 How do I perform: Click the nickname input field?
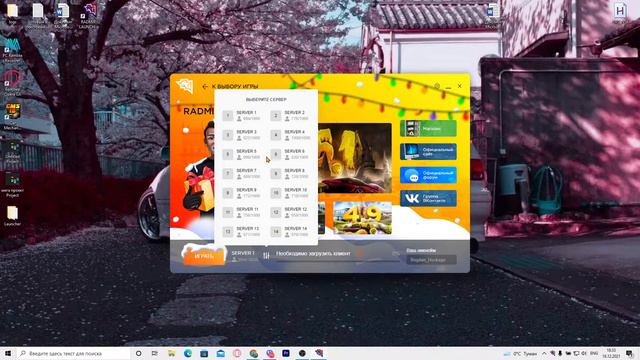click(x=431, y=260)
